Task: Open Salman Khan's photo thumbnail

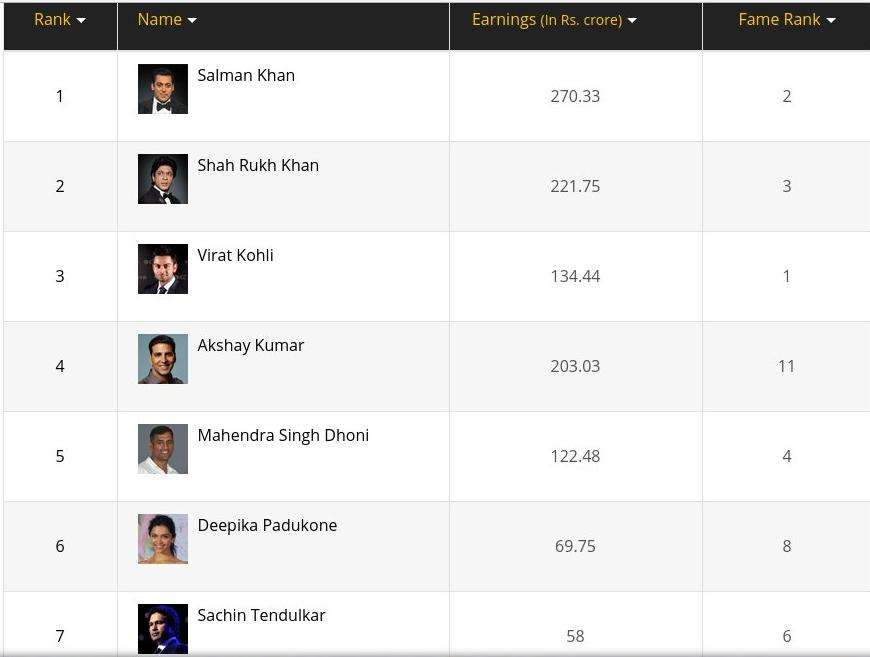Action: click(163, 89)
